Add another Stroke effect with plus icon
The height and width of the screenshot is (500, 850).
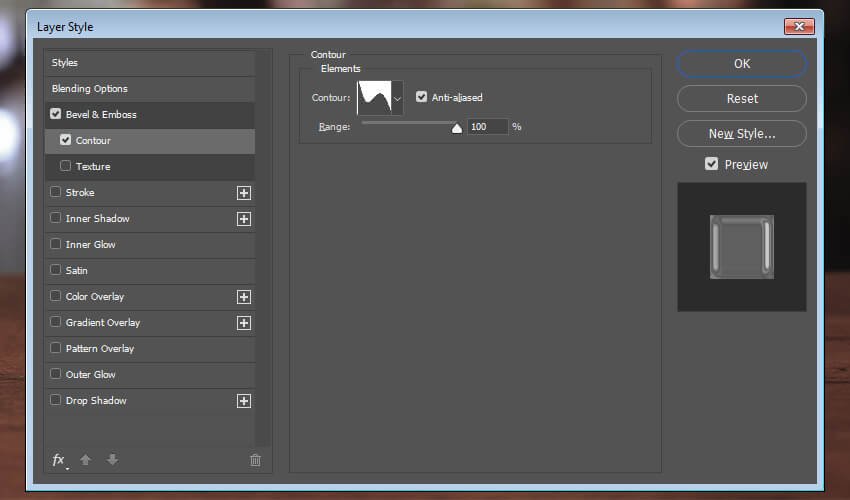click(x=244, y=193)
